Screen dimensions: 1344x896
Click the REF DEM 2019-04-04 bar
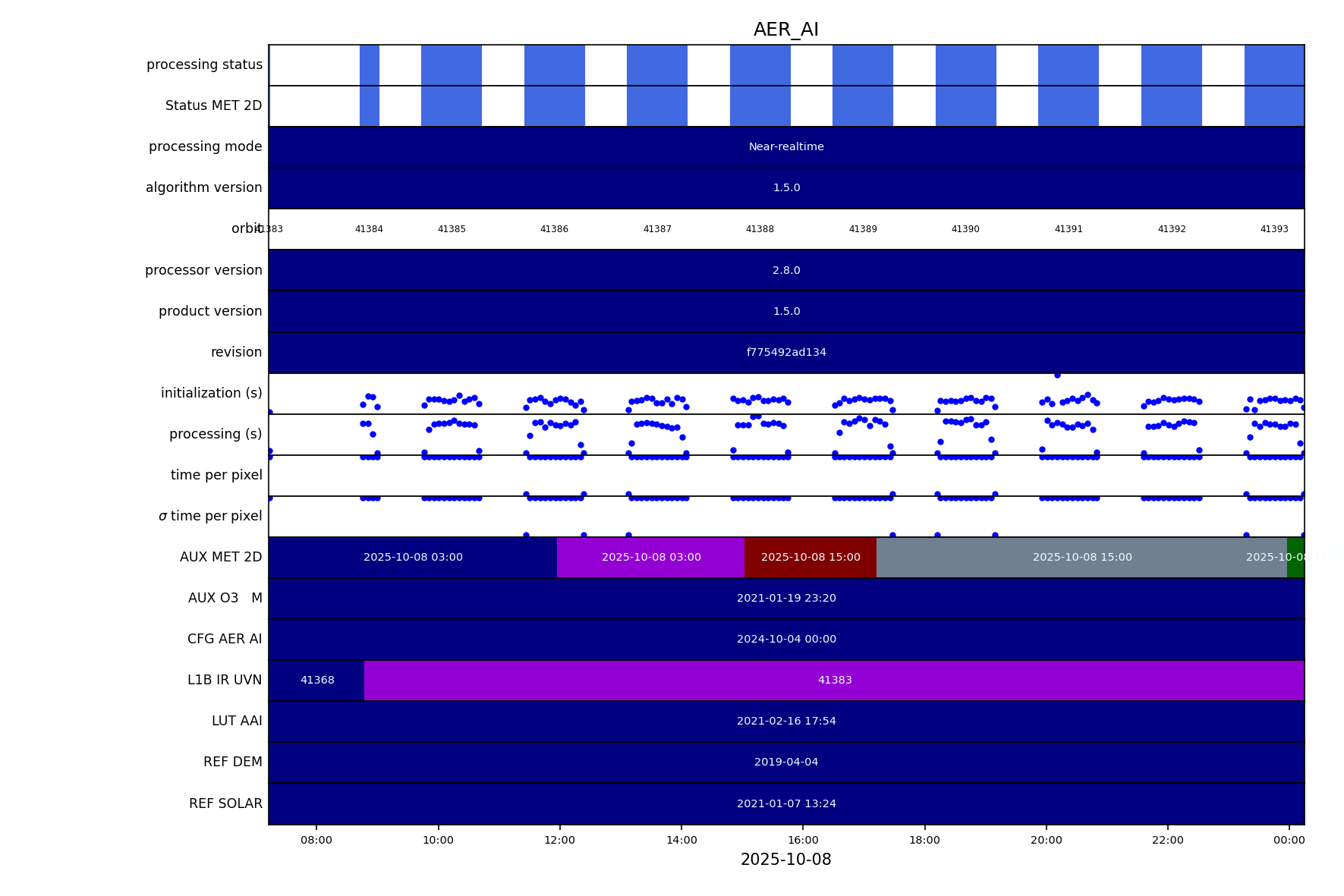click(x=785, y=762)
